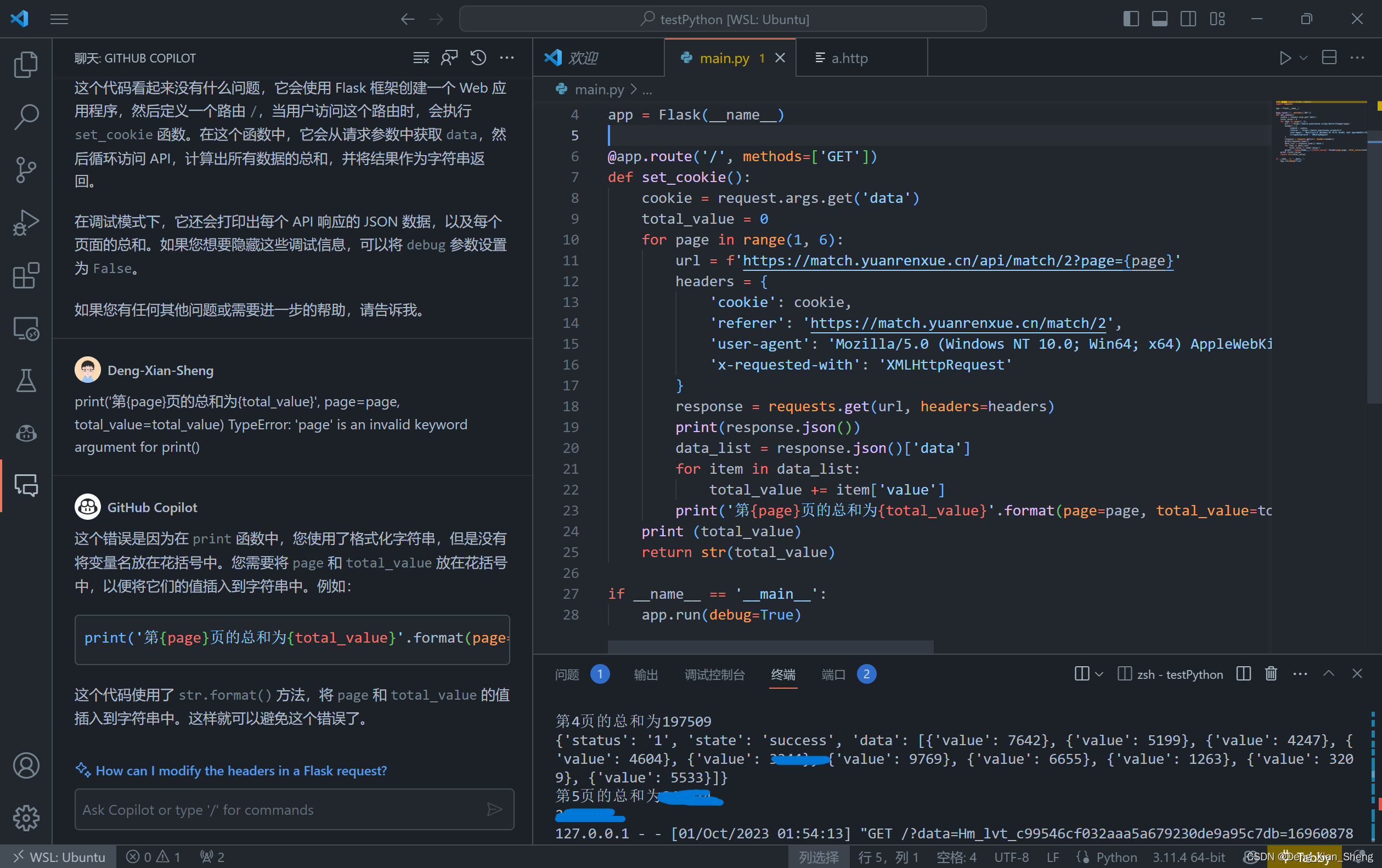The height and width of the screenshot is (868, 1382).
Task: Open the Search view in activity bar
Action: (26, 117)
